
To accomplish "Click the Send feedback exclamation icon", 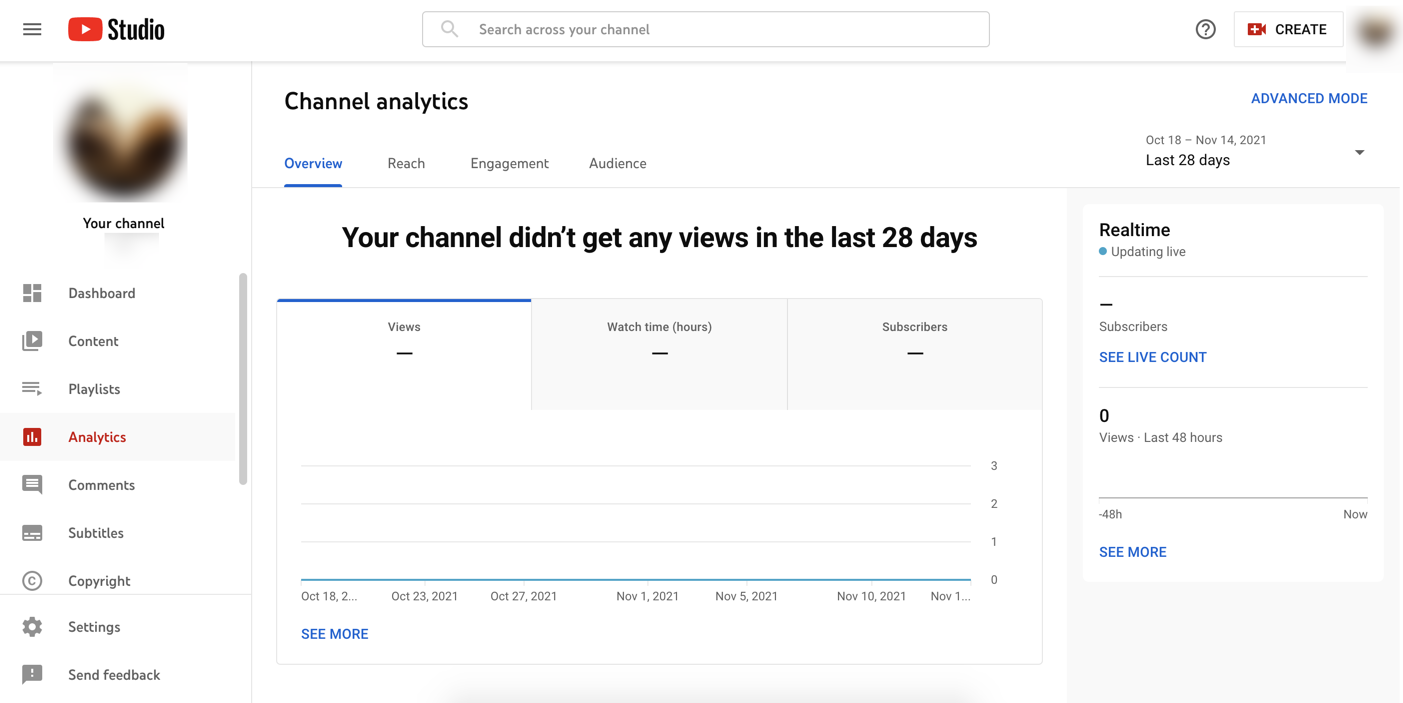I will pyautogui.click(x=32, y=675).
